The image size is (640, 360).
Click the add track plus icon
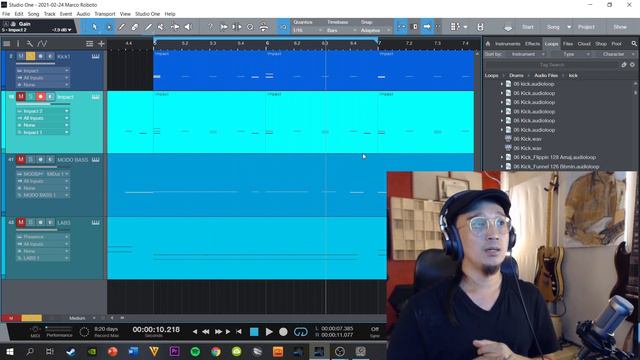pos(101,44)
